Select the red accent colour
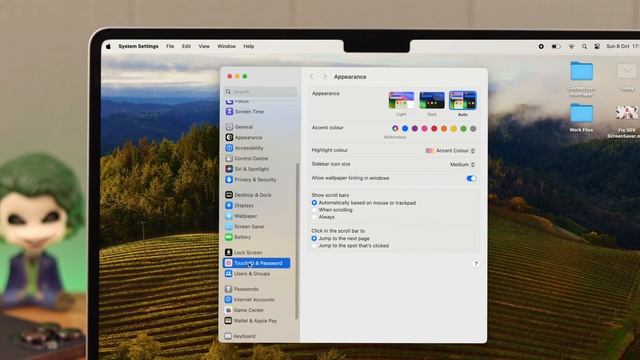This screenshot has width=640, height=360. [434, 129]
